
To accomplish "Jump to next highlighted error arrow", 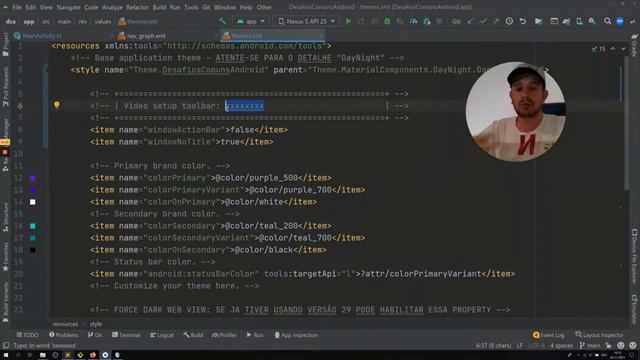I will pos(623,49).
